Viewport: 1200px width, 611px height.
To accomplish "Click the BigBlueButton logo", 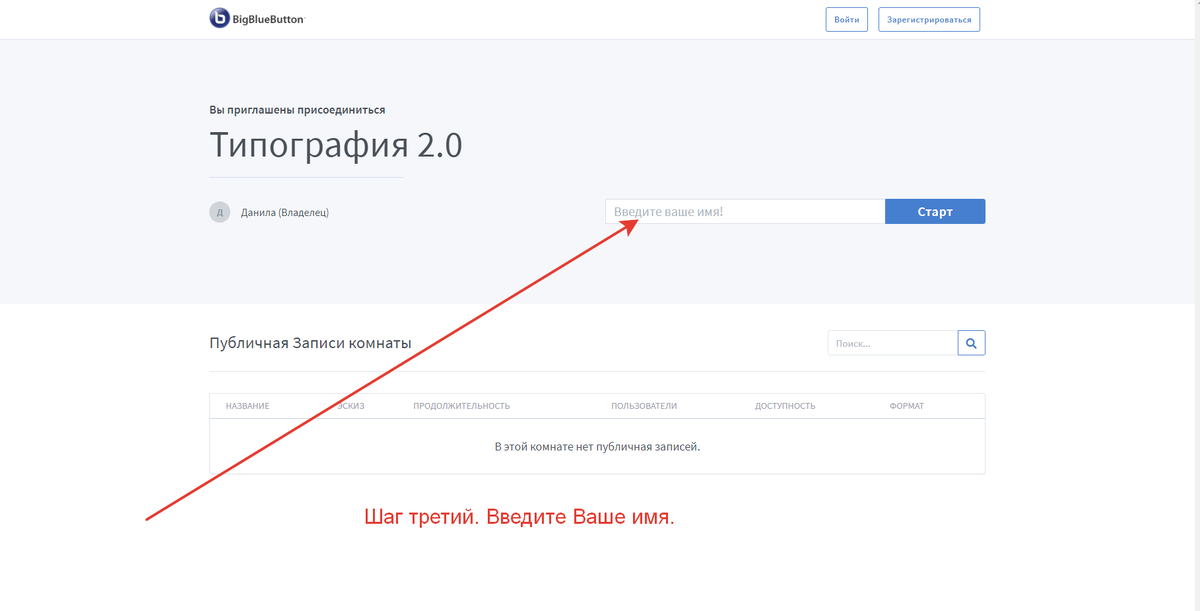I will pos(257,19).
